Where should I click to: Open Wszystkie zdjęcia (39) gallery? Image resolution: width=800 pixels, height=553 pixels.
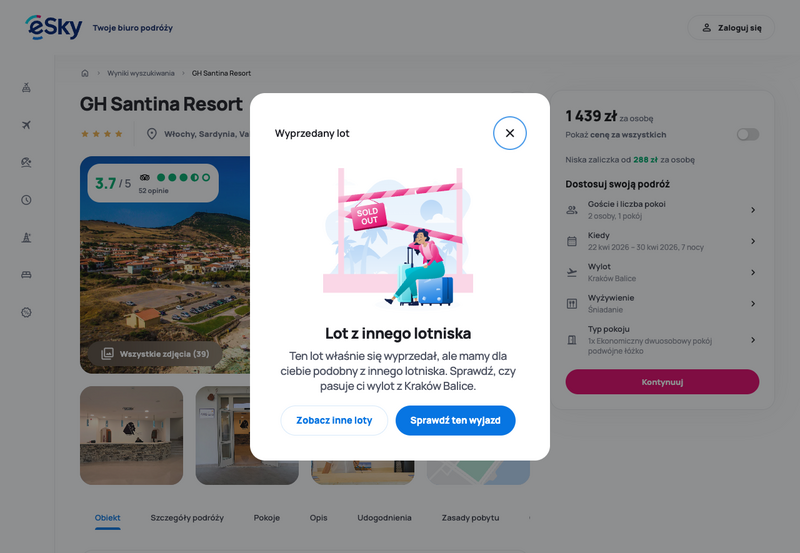point(155,354)
